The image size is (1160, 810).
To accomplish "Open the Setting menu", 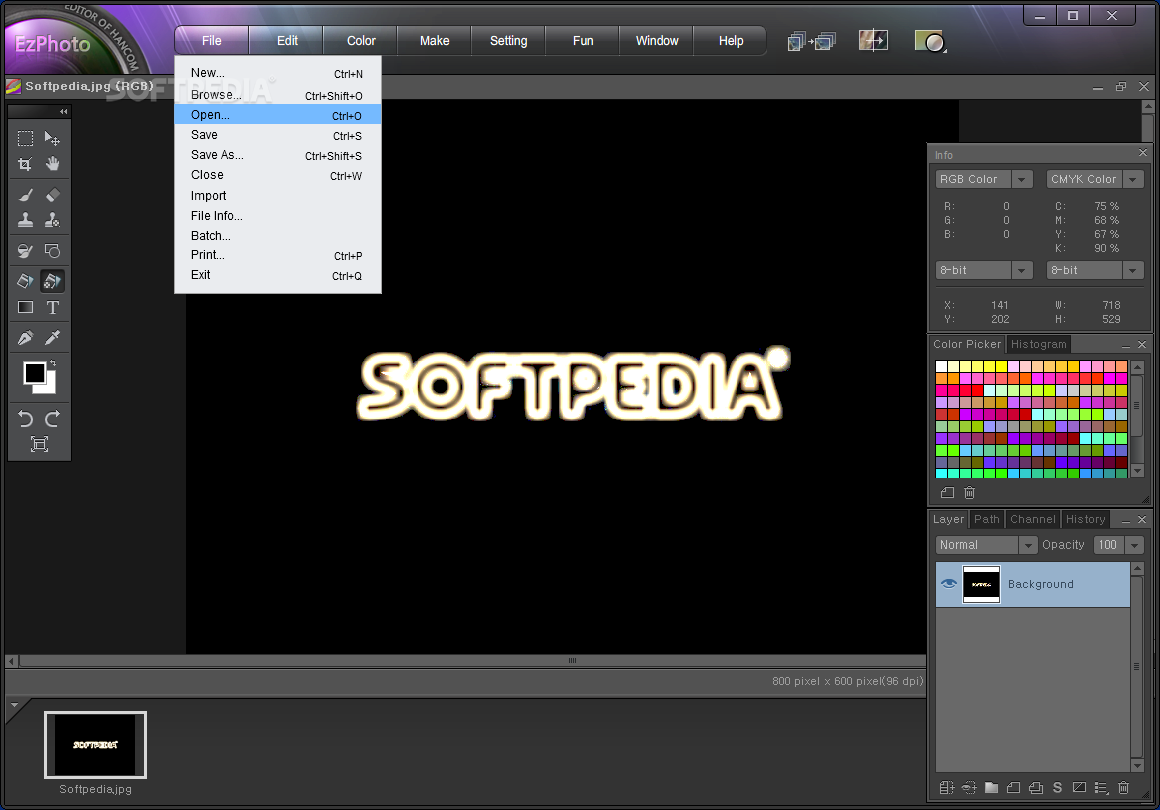I will click(508, 41).
